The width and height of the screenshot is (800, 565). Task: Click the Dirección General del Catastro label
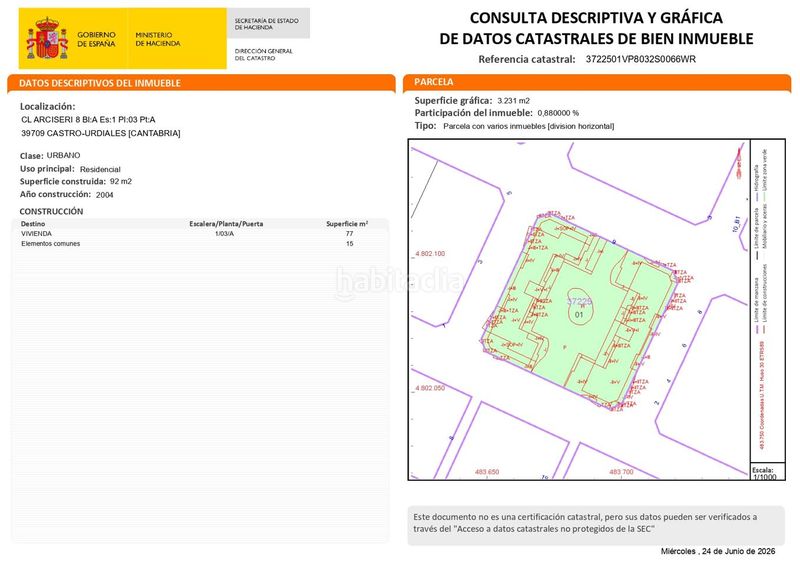pos(264,55)
